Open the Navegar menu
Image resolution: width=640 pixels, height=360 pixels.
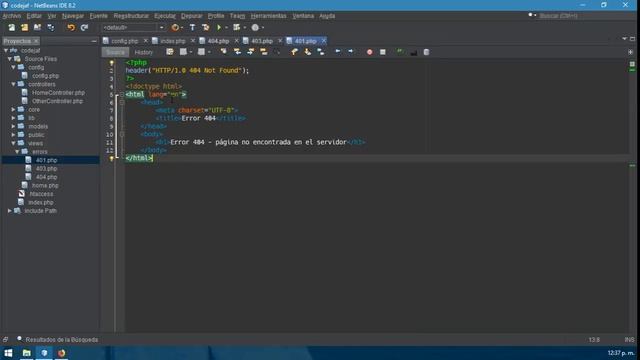click(x=73, y=16)
